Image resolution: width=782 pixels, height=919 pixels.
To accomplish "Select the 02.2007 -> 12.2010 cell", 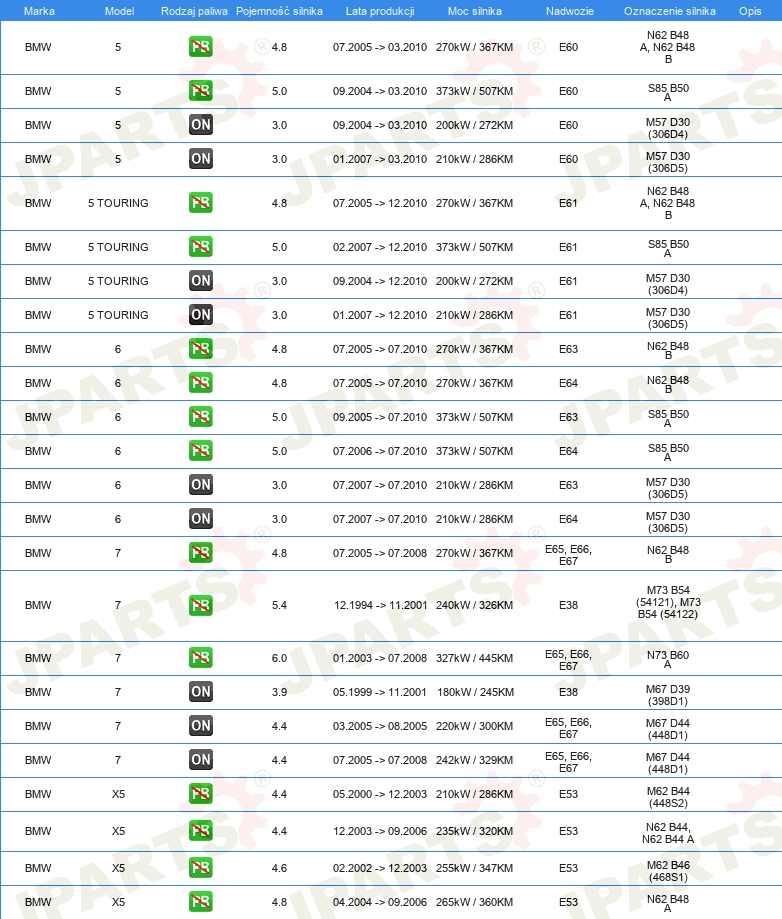I will tap(380, 247).
